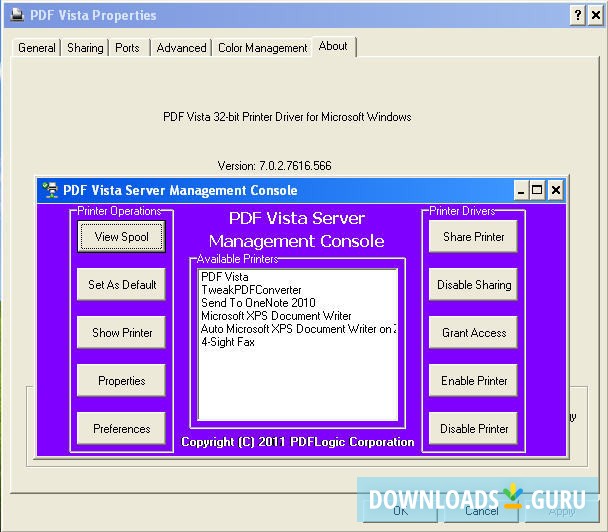Image resolution: width=608 pixels, height=532 pixels.
Task: Click the printer icon in PDF Vista Properties title bar
Action: pyautogui.click(x=17, y=15)
